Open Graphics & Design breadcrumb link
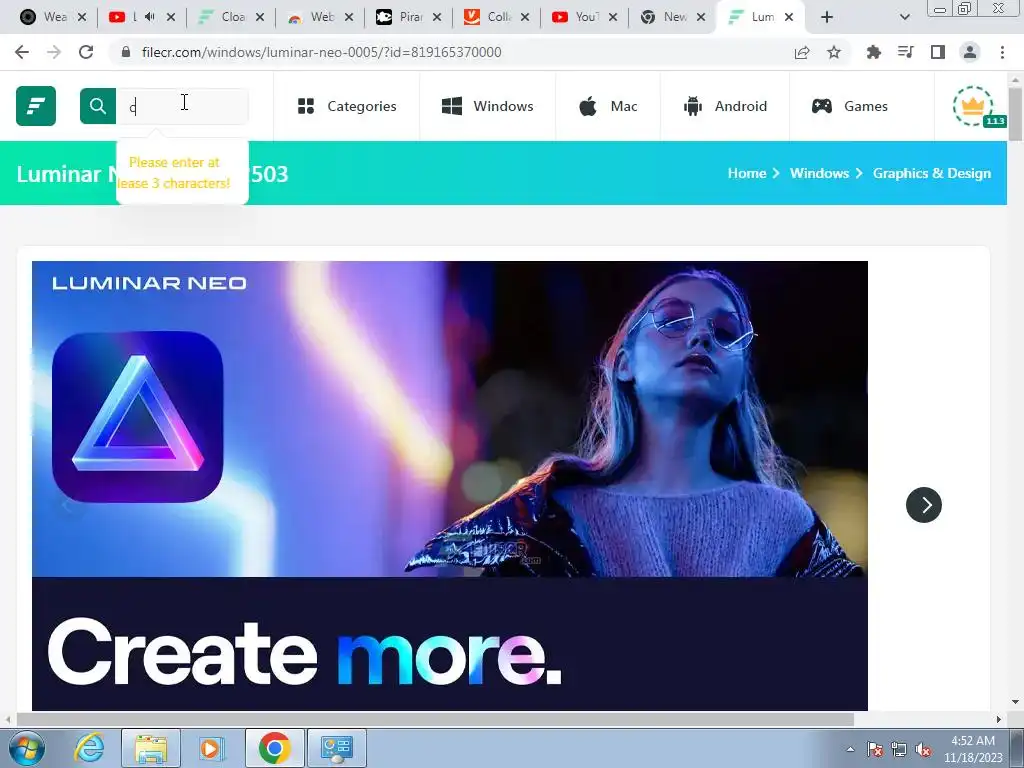The height and width of the screenshot is (768, 1024). pyautogui.click(x=932, y=173)
